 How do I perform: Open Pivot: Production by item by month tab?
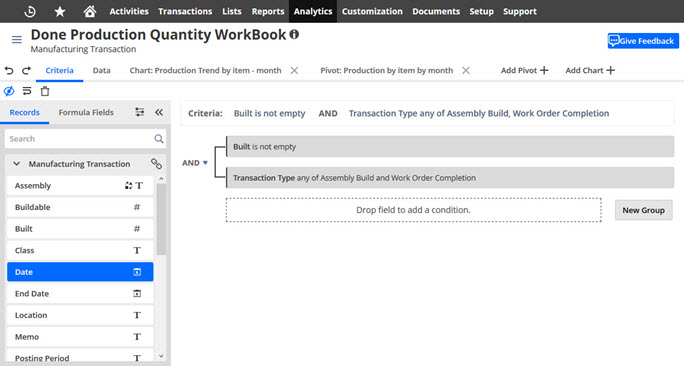[x=386, y=70]
